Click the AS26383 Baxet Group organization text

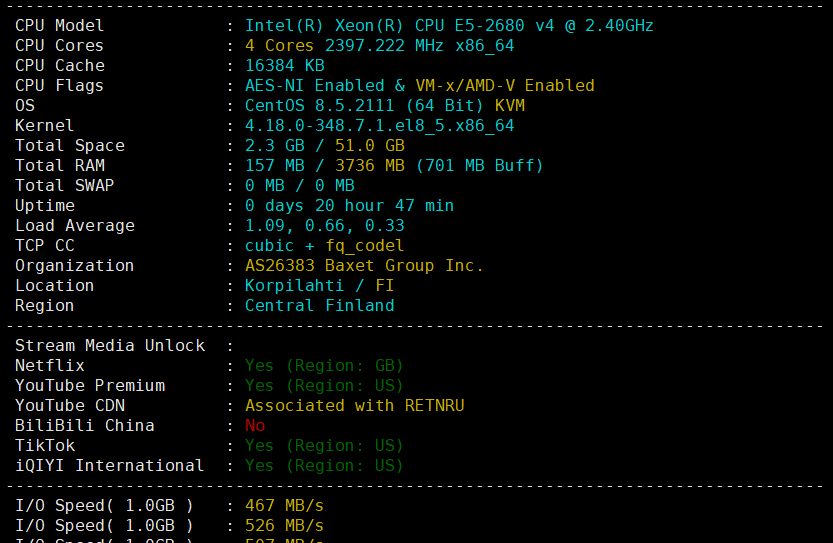point(364,266)
